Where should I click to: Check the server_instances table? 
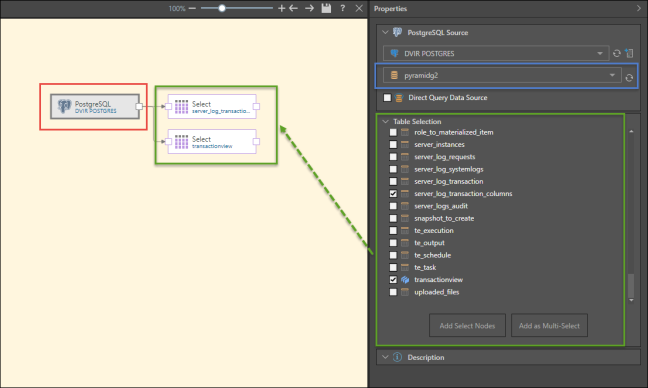click(393, 145)
